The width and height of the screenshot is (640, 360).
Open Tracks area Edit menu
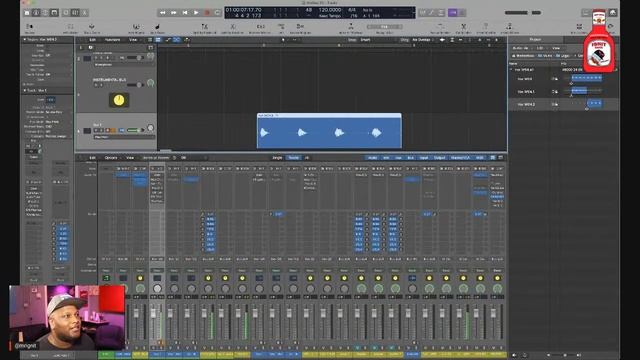tap(93, 40)
